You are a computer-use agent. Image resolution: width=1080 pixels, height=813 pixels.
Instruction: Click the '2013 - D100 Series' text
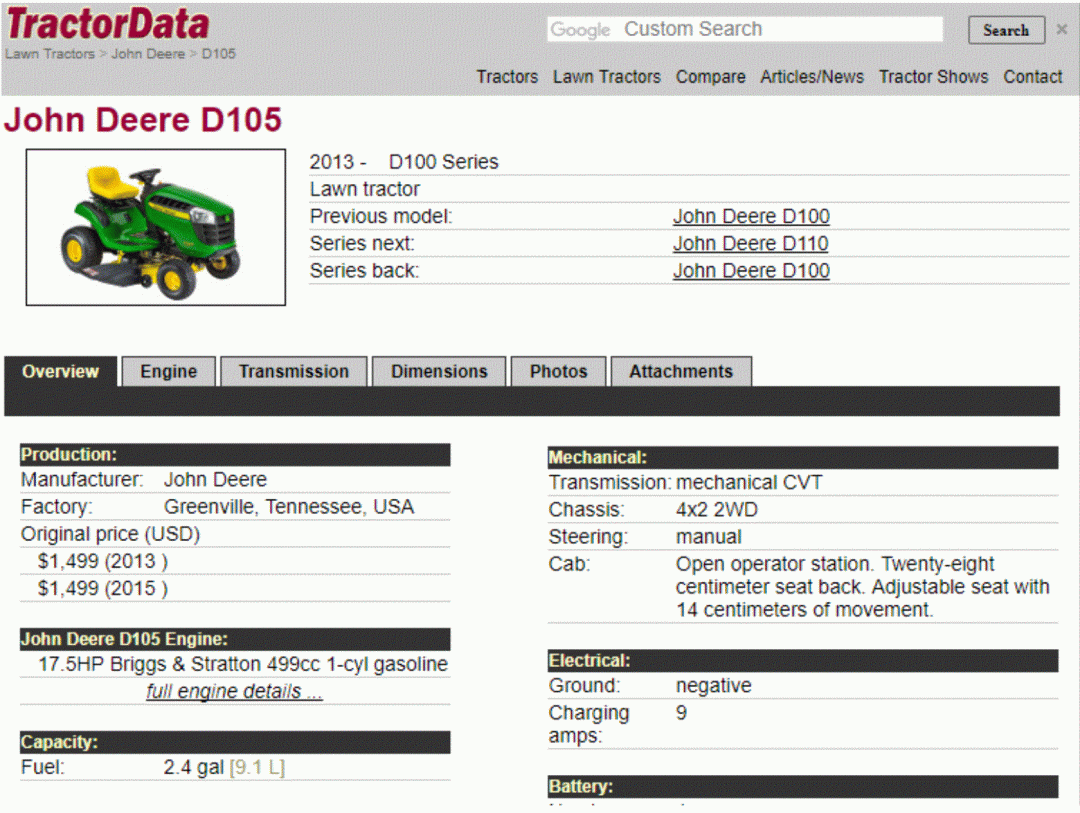pyautogui.click(x=404, y=162)
